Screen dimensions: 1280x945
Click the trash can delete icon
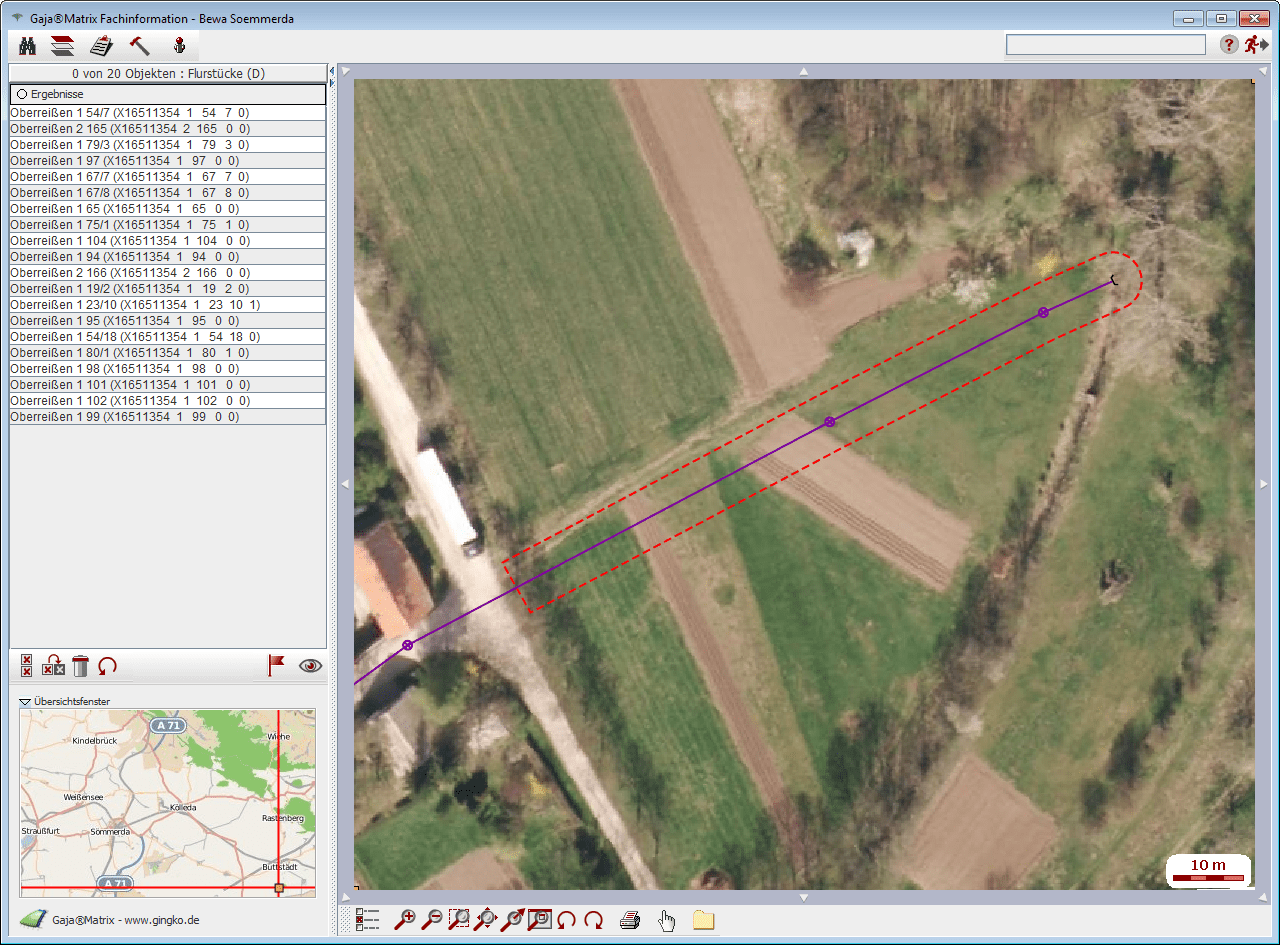click(81, 666)
